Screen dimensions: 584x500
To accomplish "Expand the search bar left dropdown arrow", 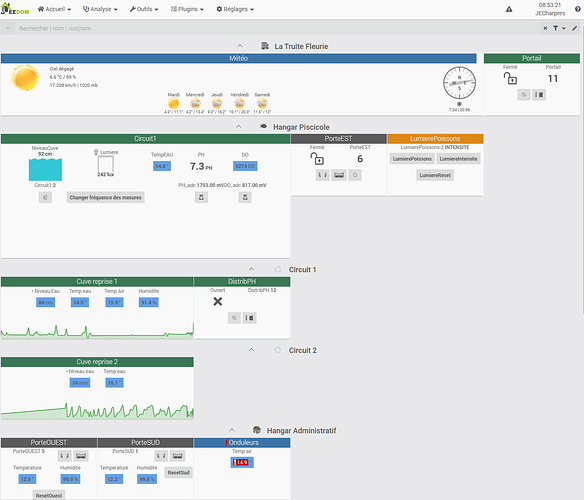I will [7, 28].
